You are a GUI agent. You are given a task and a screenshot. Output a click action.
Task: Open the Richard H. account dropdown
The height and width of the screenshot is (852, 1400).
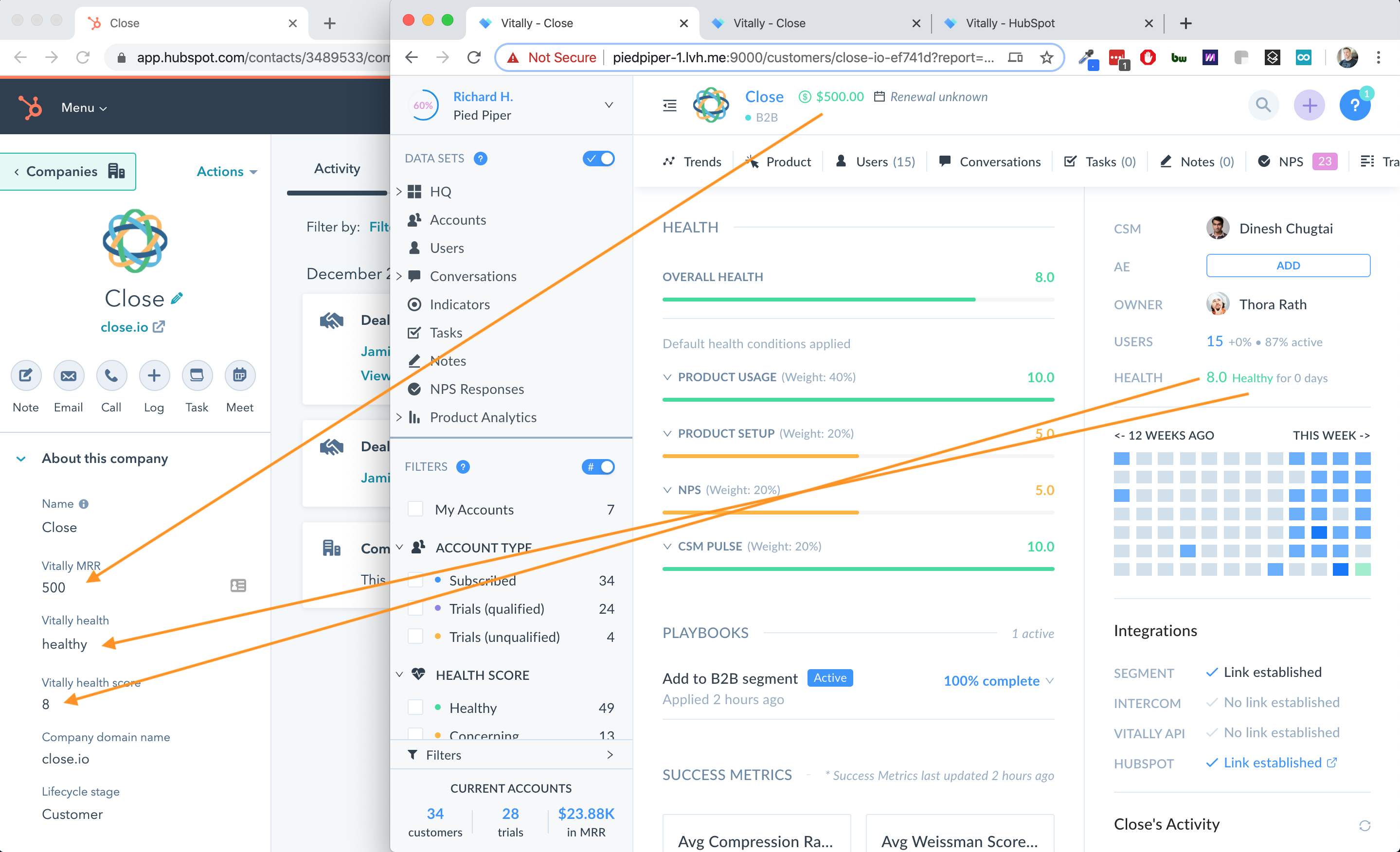(x=609, y=105)
